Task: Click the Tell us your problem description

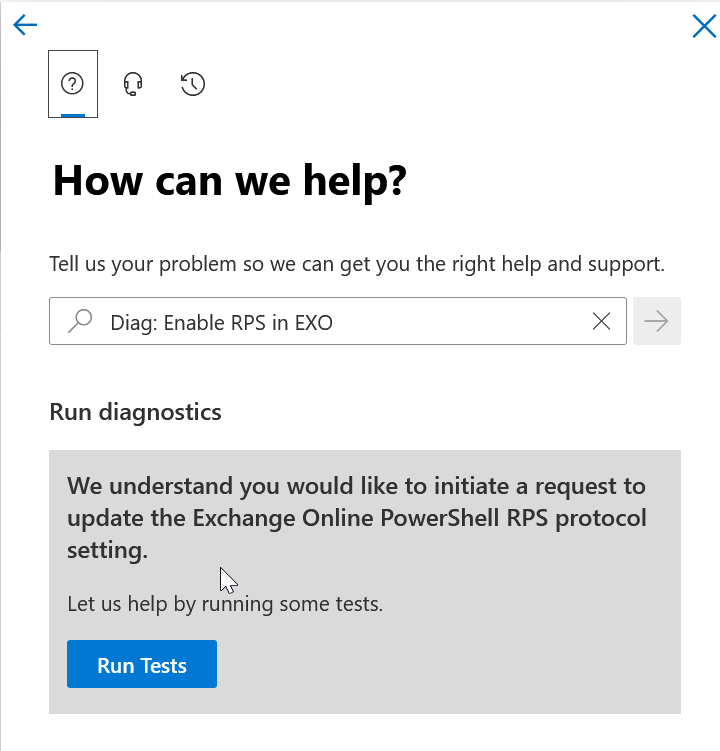Action: click(x=357, y=264)
